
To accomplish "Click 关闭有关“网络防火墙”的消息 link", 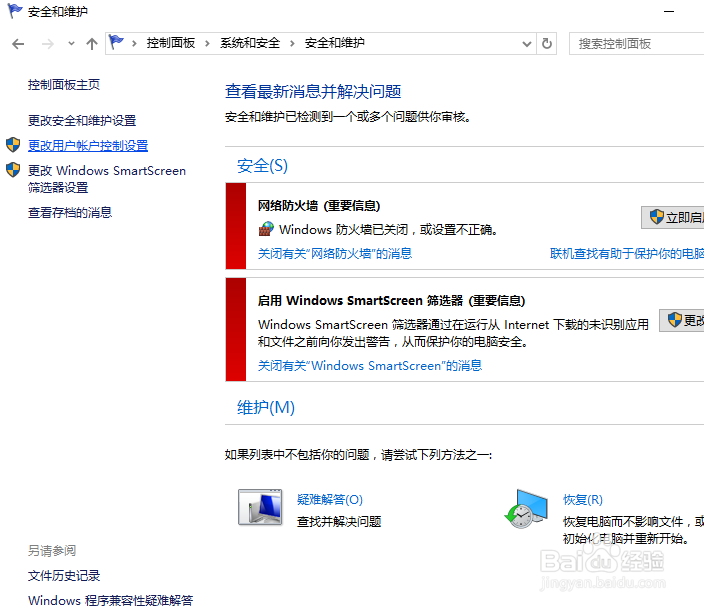I will (x=335, y=254).
